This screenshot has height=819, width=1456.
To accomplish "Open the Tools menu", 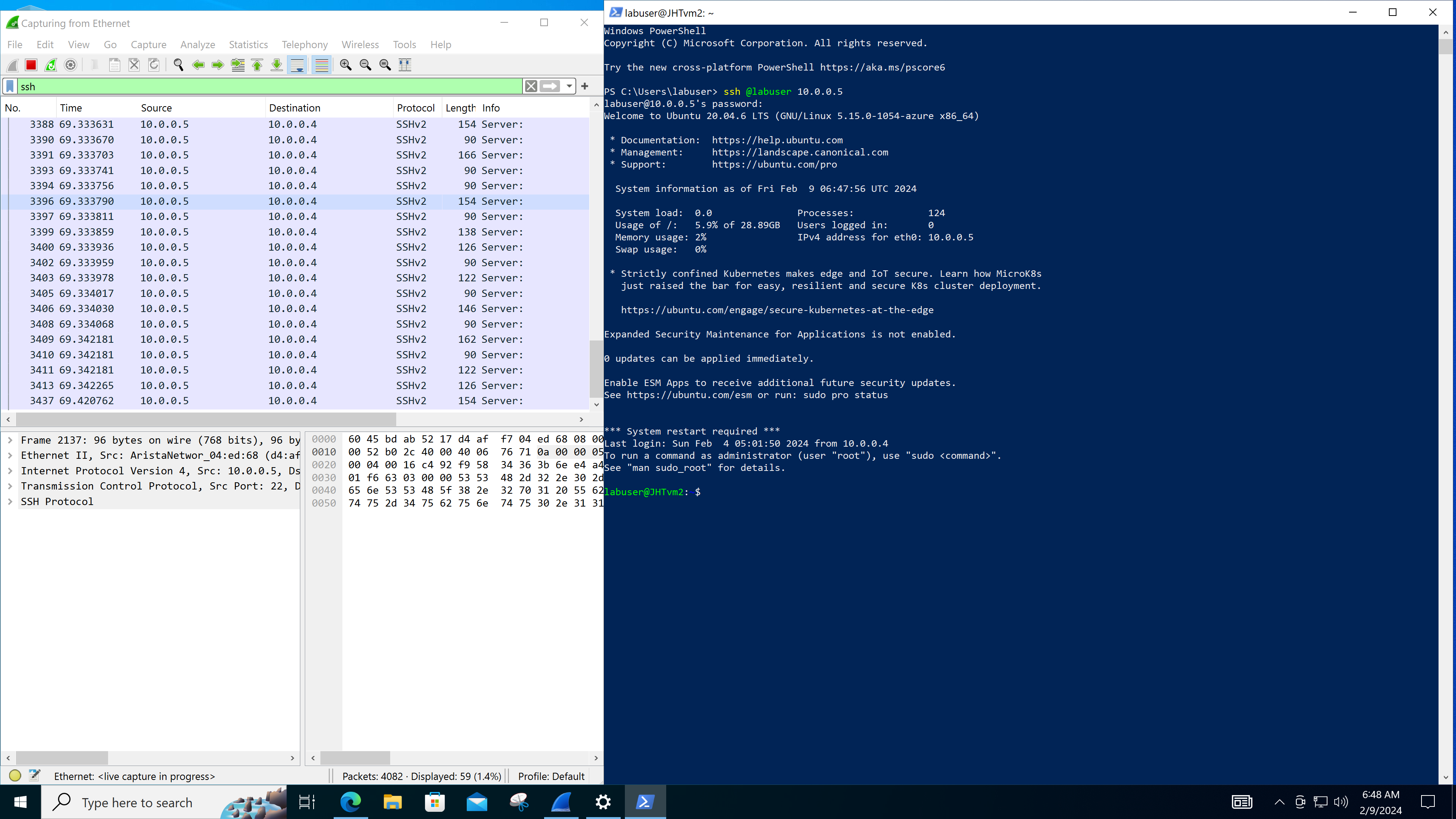I will tap(404, 45).
